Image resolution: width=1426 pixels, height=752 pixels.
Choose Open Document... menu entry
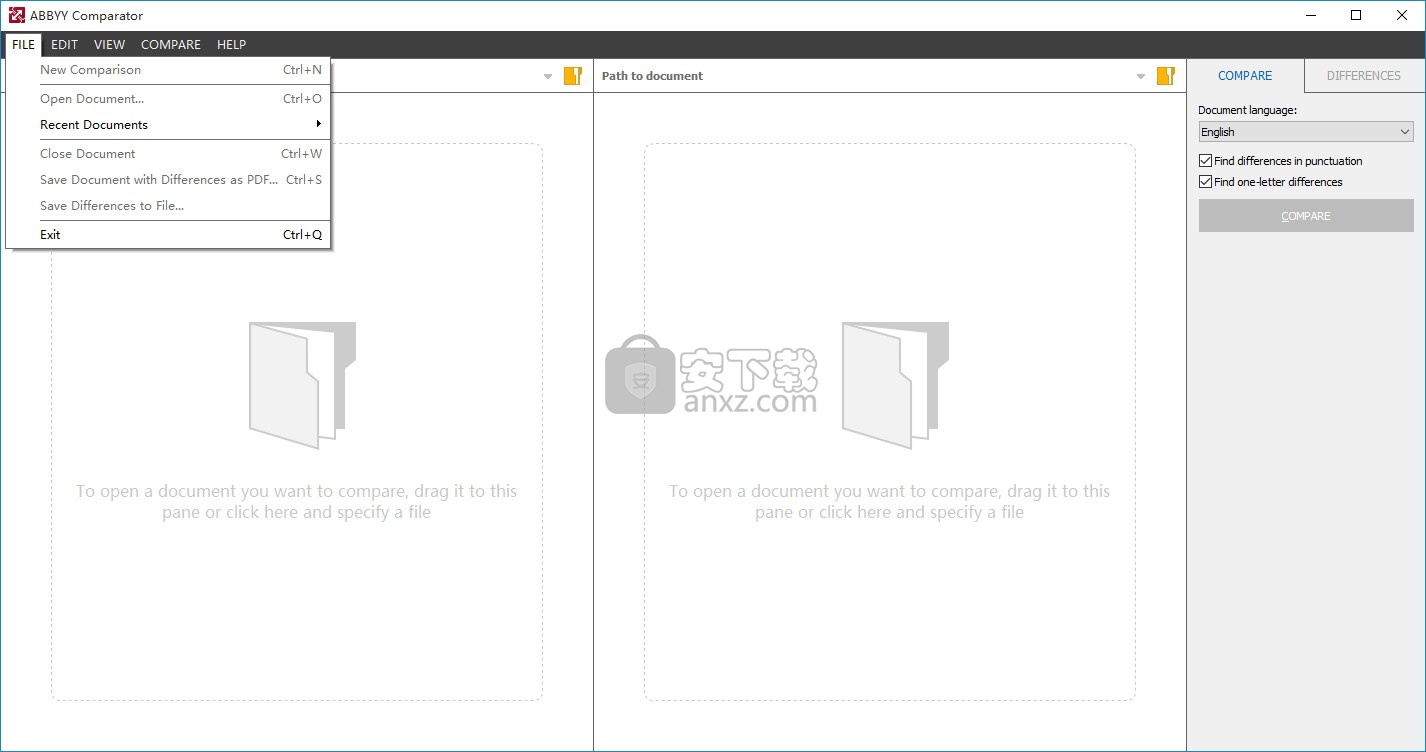(168, 99)
